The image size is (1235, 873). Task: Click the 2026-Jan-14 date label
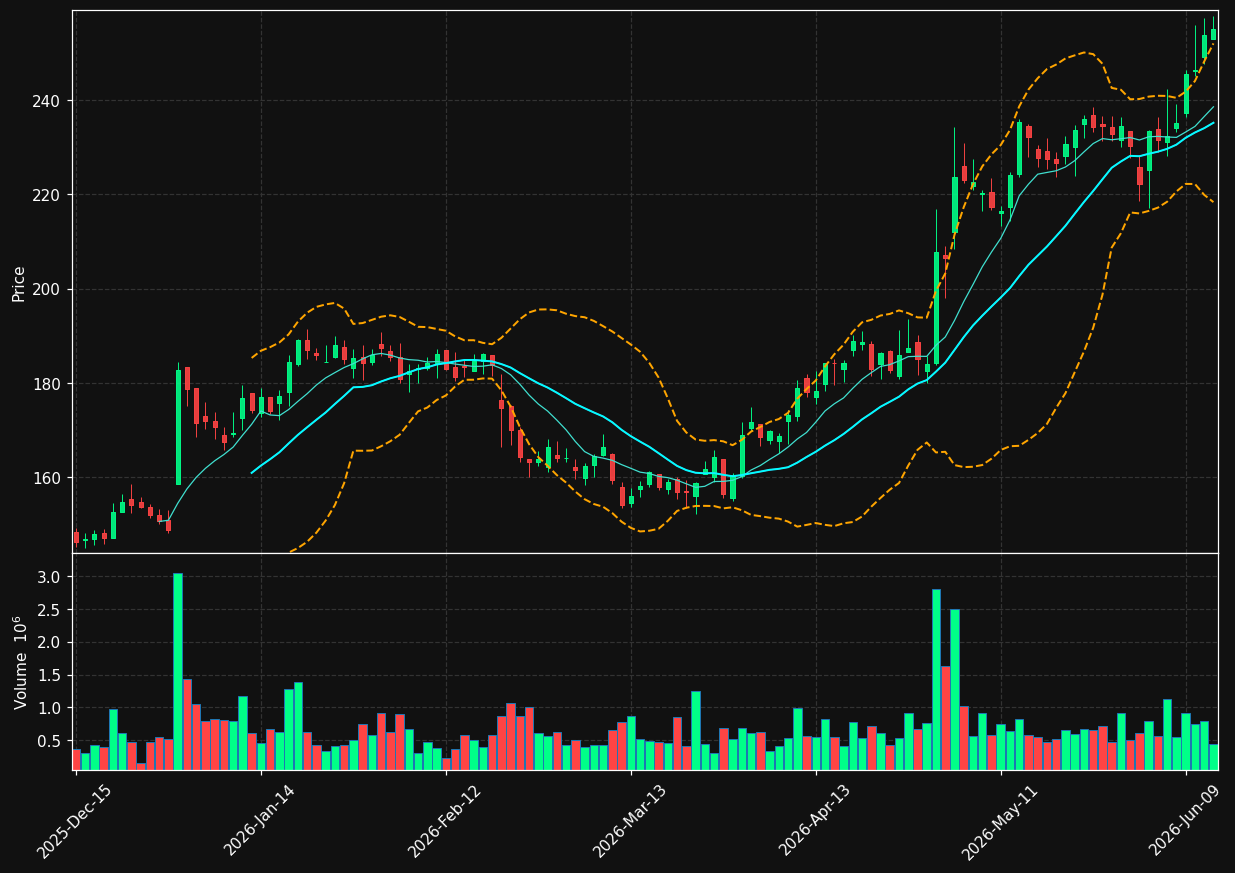(x=260, y=820)
